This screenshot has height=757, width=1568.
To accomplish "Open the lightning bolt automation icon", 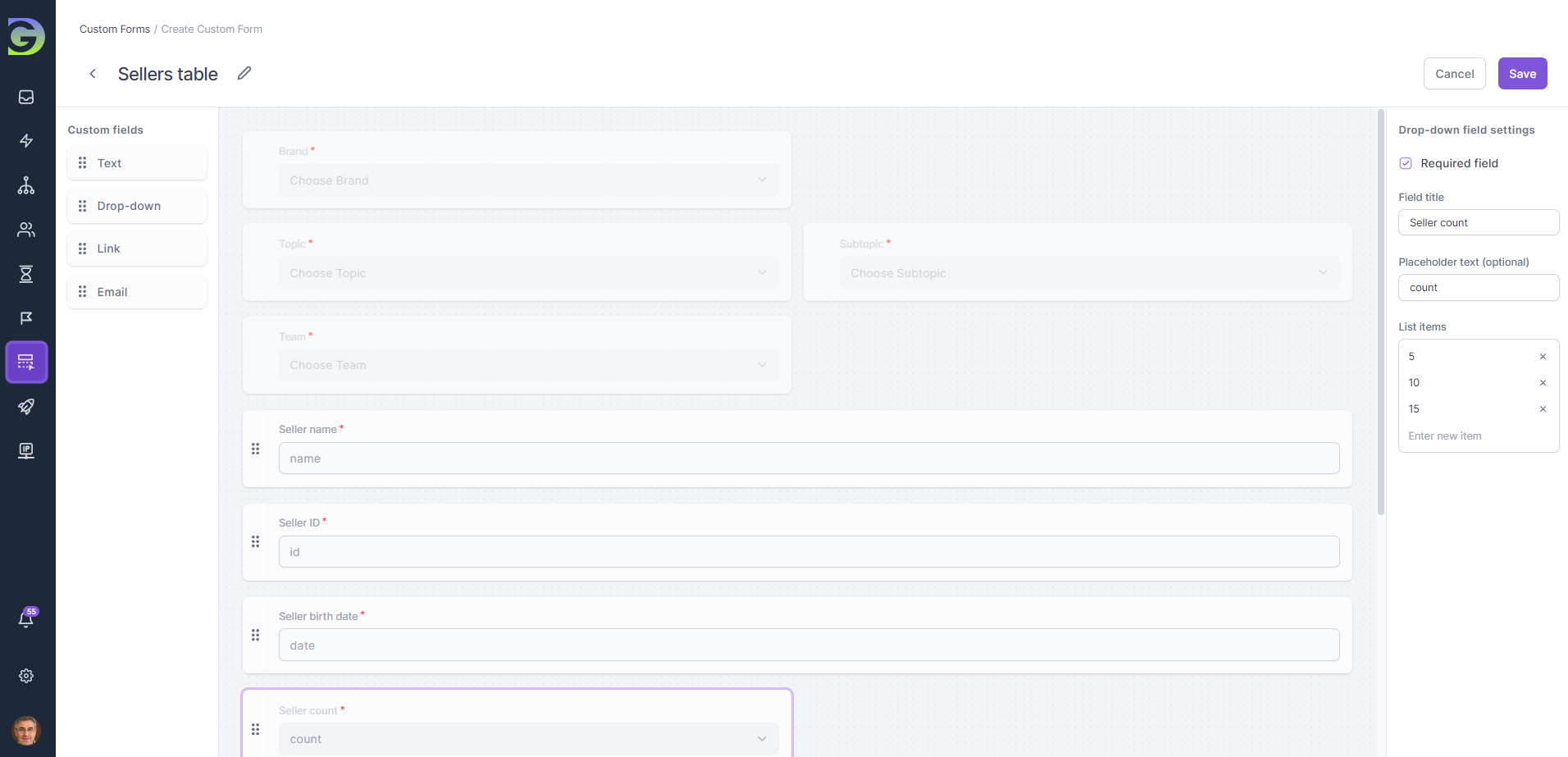I will pos(26,141).
